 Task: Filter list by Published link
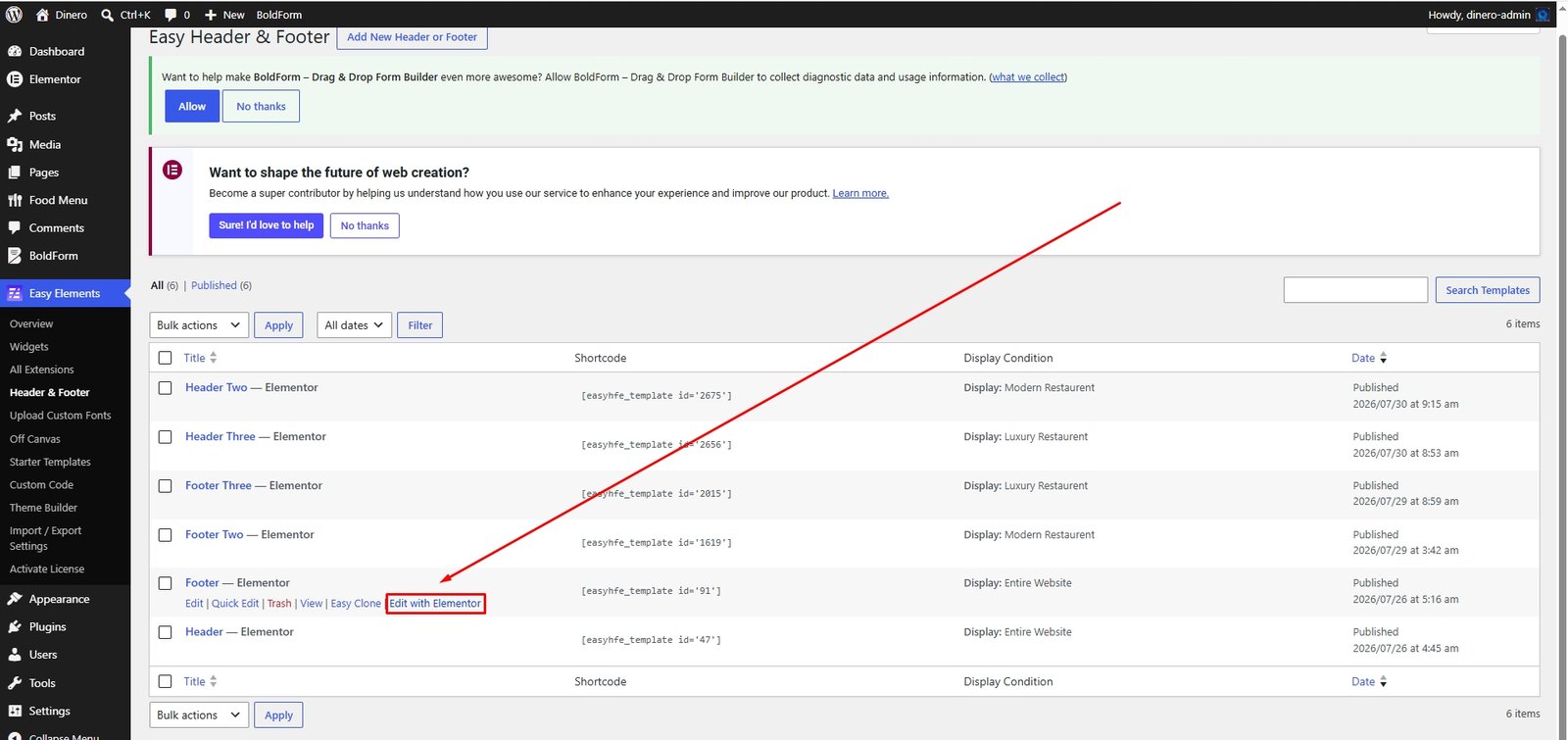coord(214,285)
